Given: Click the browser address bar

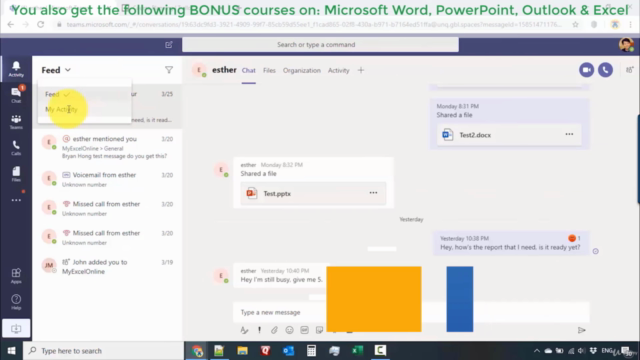Looking at the screenshot, I should (x=314, y=24).
